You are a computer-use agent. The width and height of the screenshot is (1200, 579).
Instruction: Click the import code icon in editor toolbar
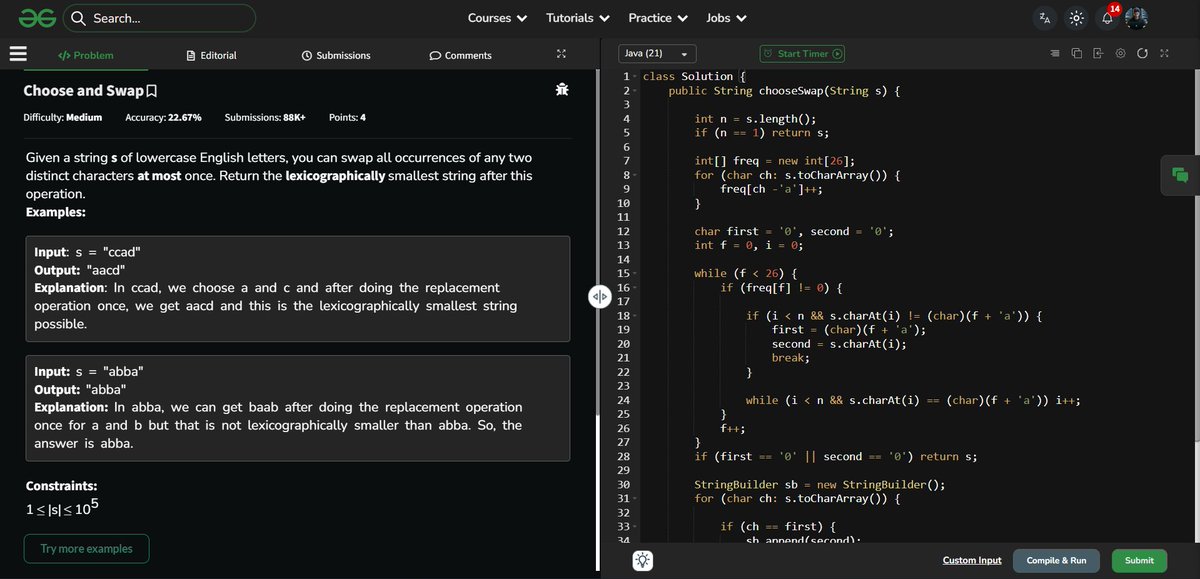point(1098,53)
